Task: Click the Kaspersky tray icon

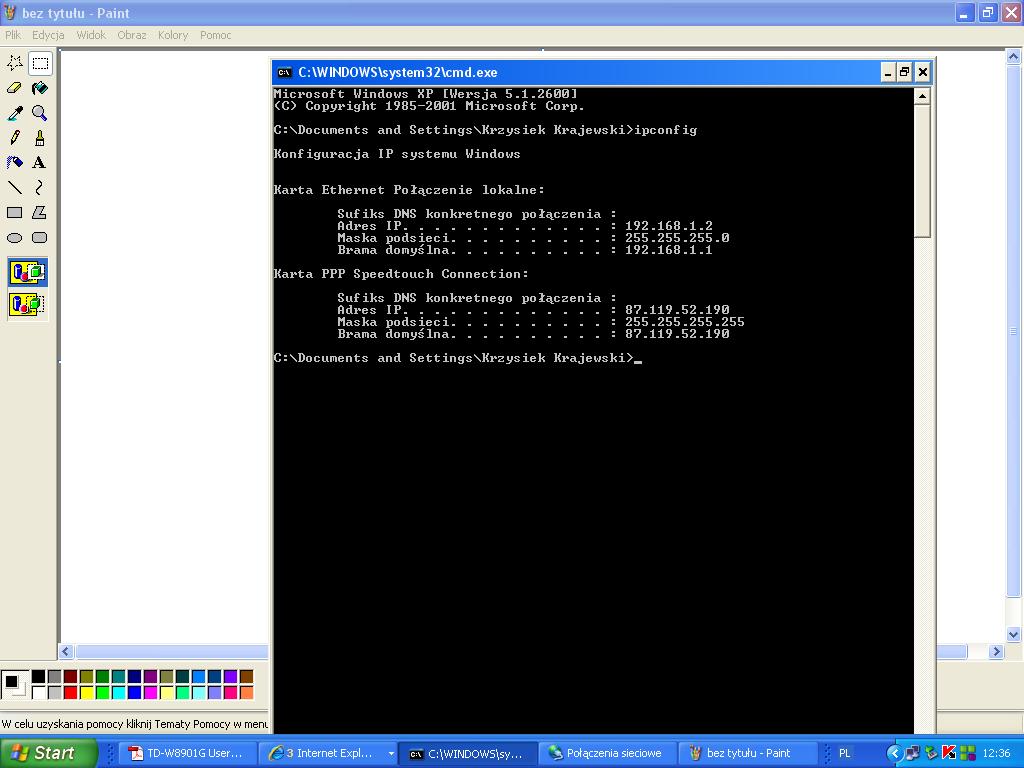Action: (949, 753)
